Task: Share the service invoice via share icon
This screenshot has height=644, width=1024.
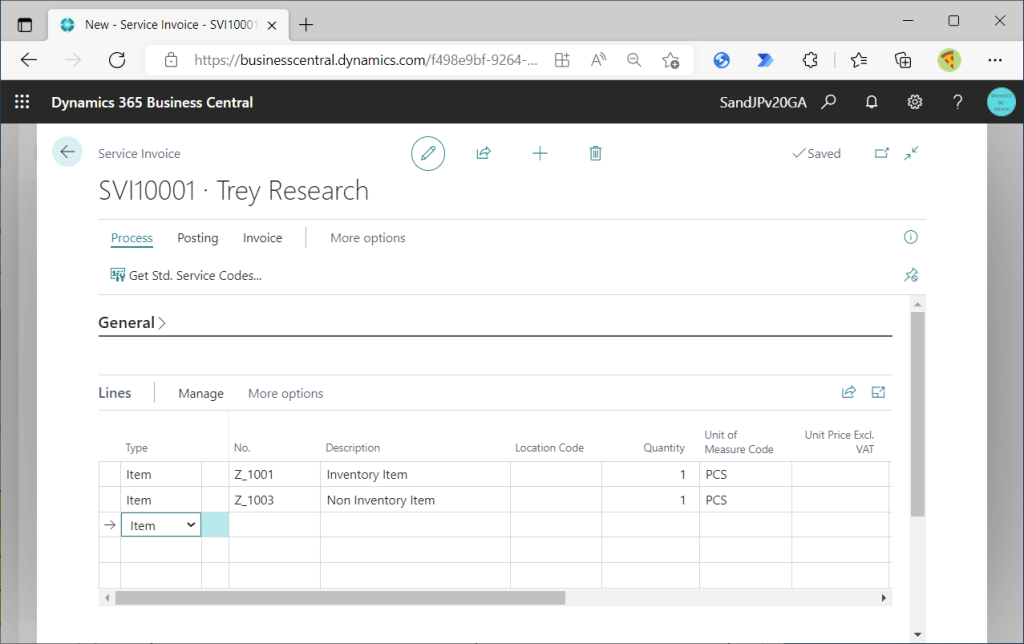Action: click(483, 153)
